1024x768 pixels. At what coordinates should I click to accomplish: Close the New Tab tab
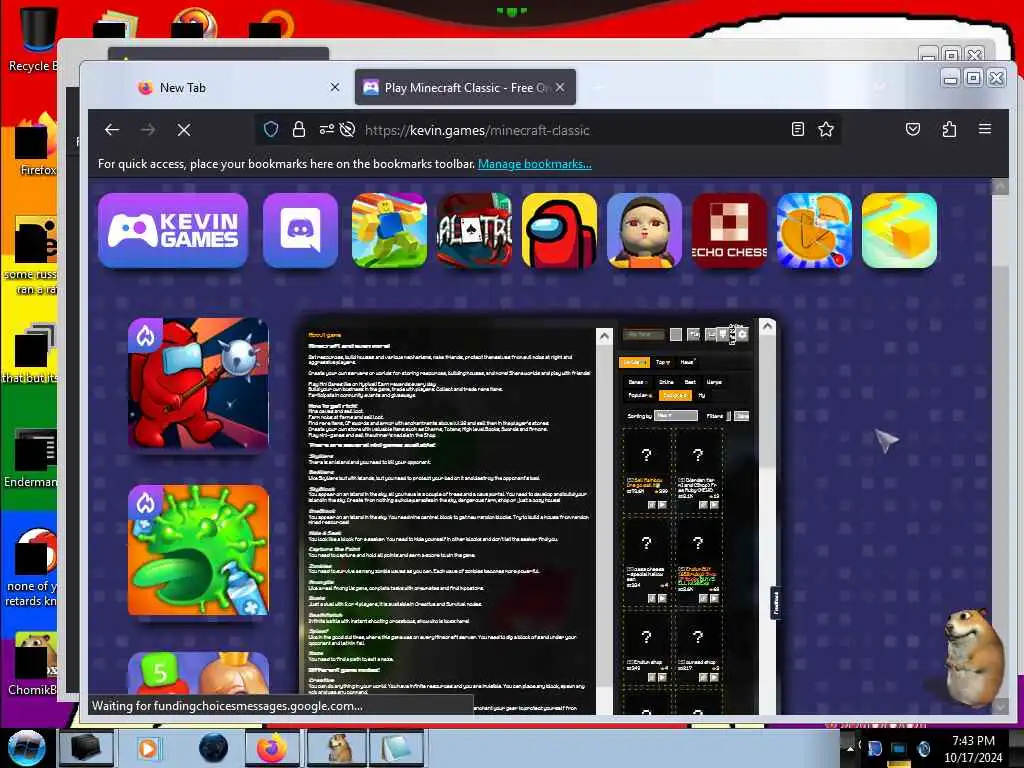tap(334, 87)
